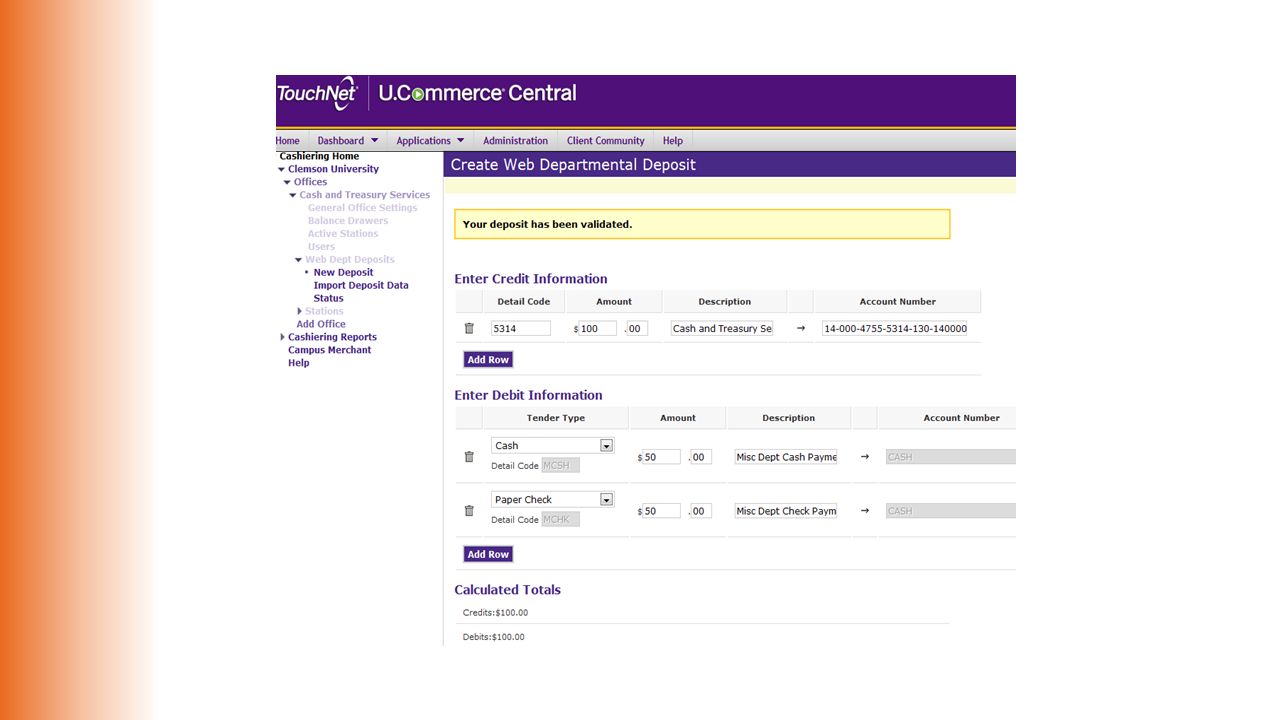Open the Dashboard menu
The width and height of the screenshot is (1280, 720).
[x=348, y=141]
